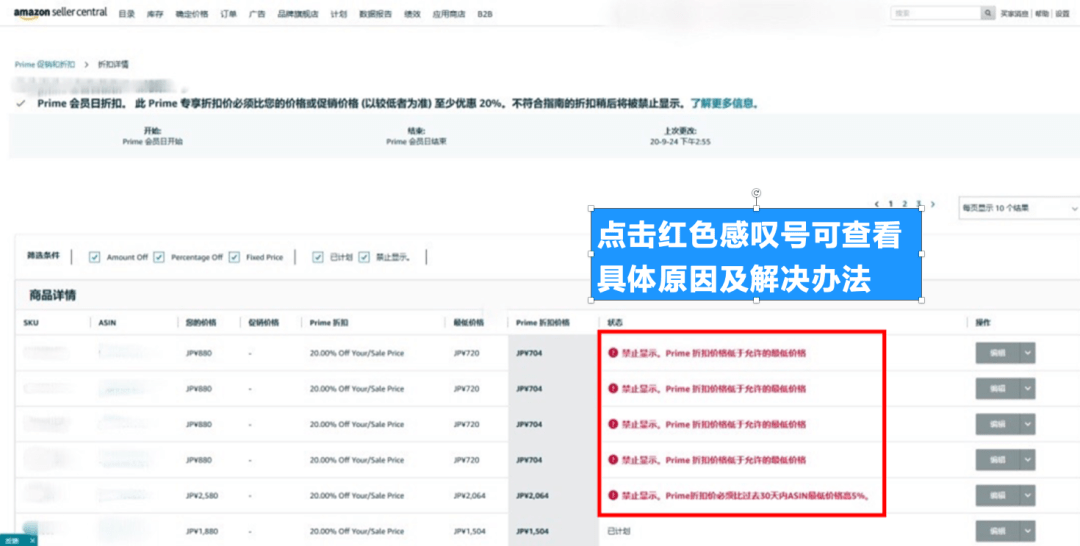Click red warning icon in second row

point(613,389)
